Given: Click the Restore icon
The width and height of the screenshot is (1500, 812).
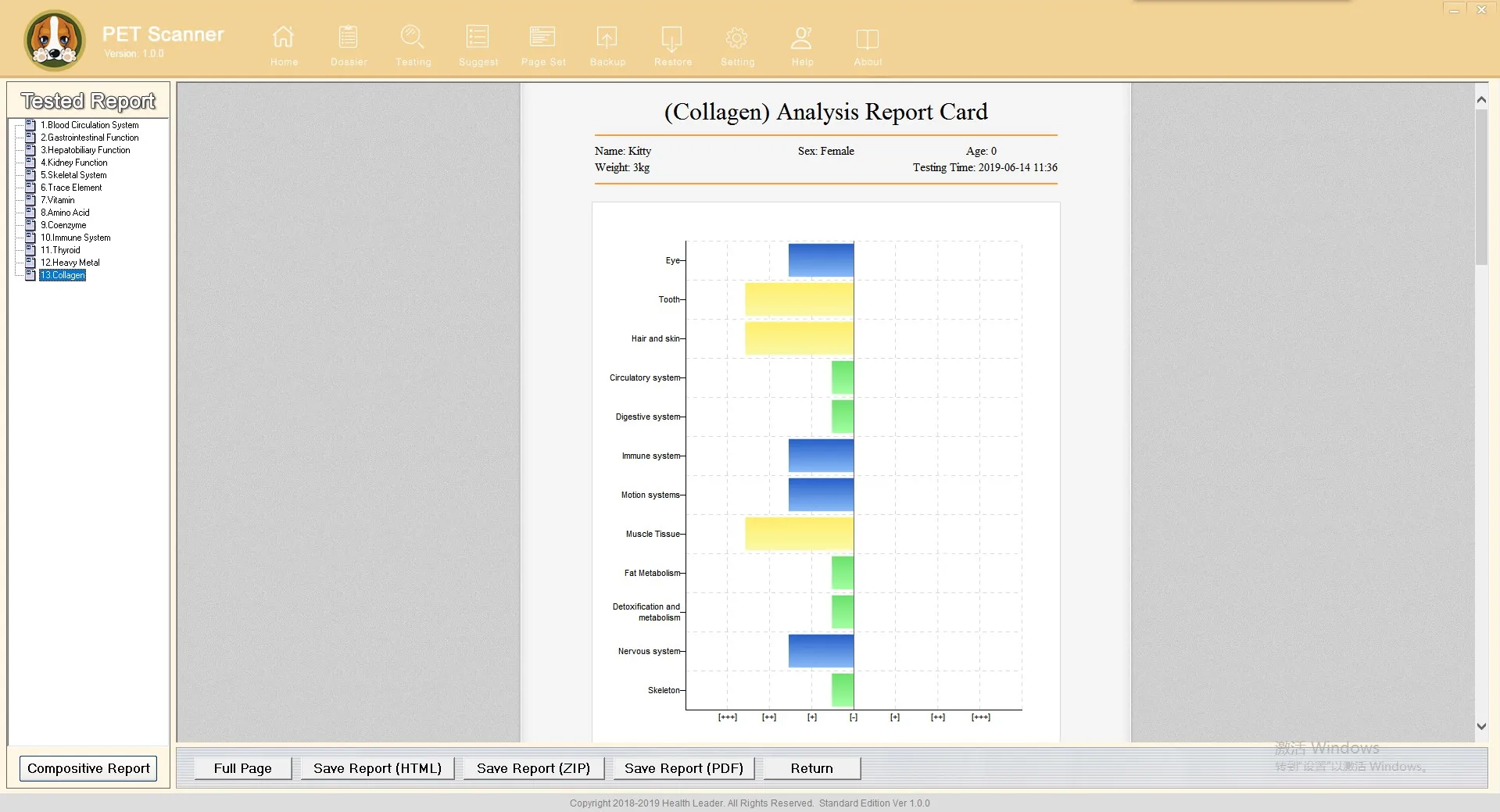Looking at the screenshot, I should tap(672, 38).
